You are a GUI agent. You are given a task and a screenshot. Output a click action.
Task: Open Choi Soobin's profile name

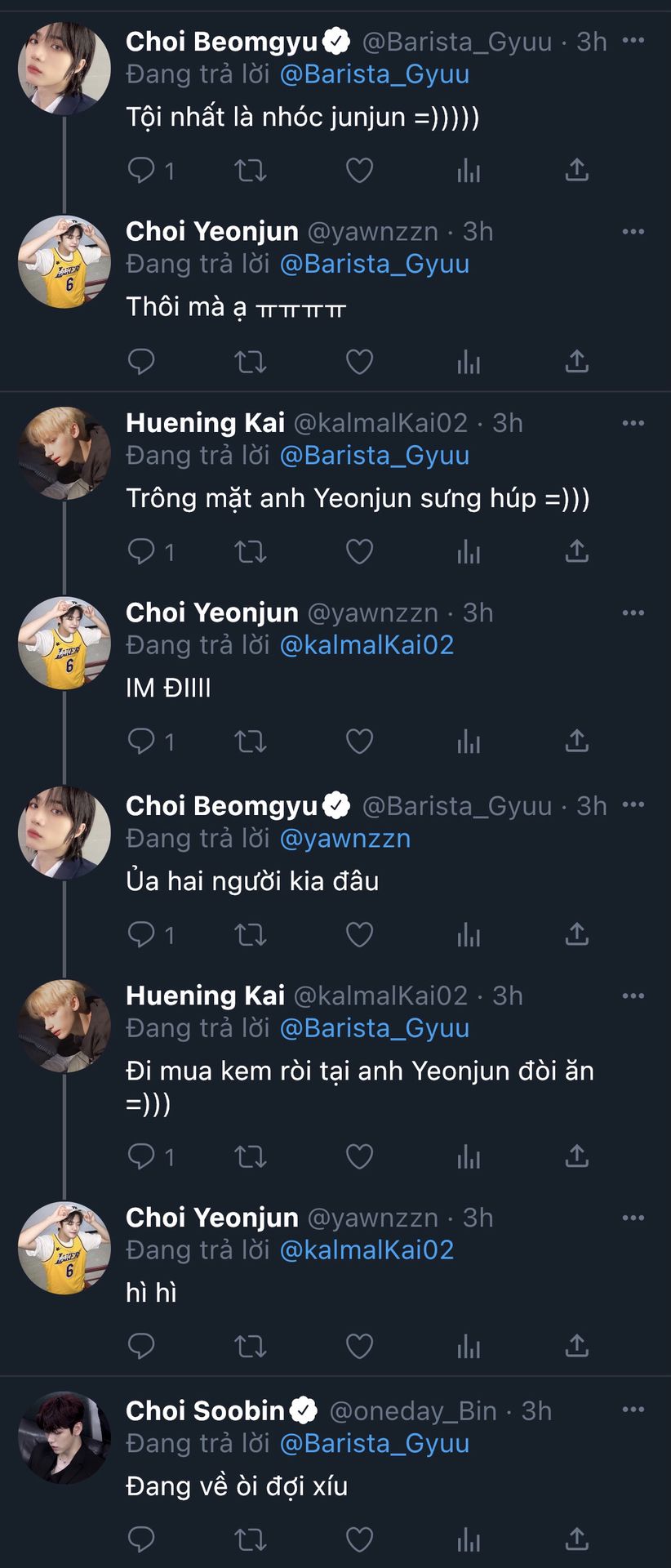point(205,1410)
